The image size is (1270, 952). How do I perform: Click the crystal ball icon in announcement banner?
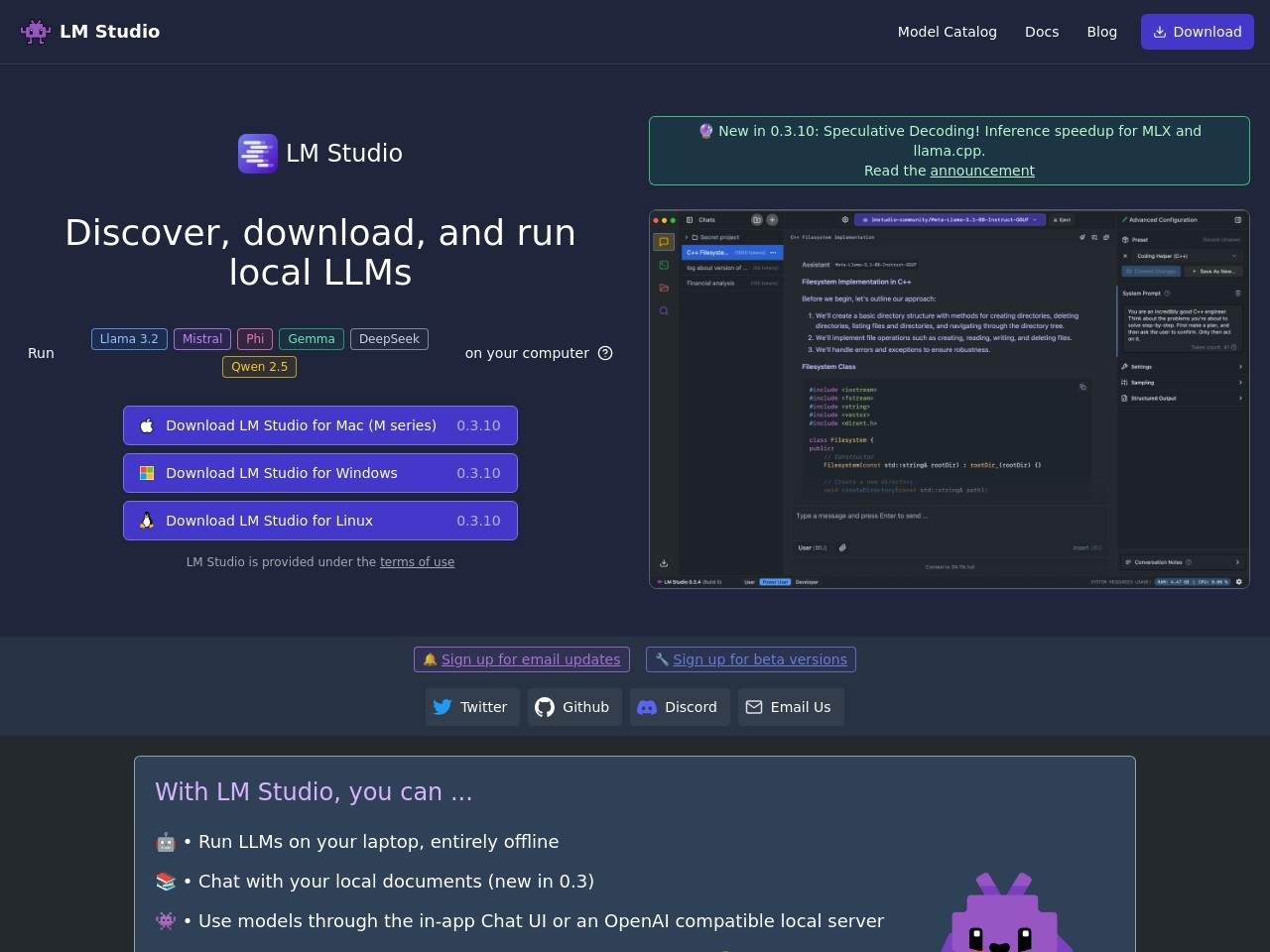tap(706, 131)
